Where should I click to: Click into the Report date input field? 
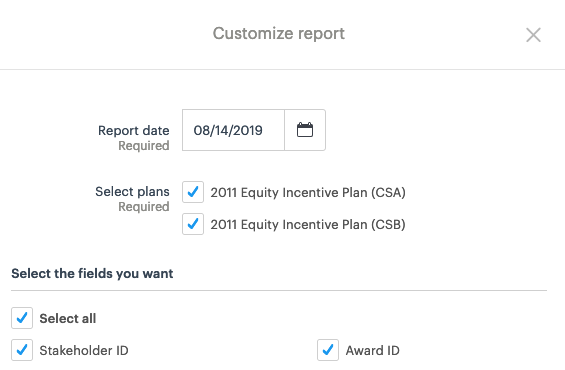(233, 130)
